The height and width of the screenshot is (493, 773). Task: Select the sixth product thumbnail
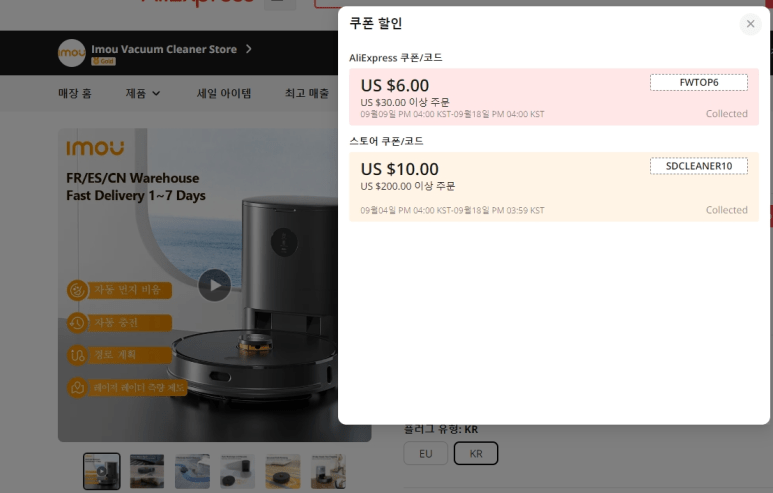[328, 471]
